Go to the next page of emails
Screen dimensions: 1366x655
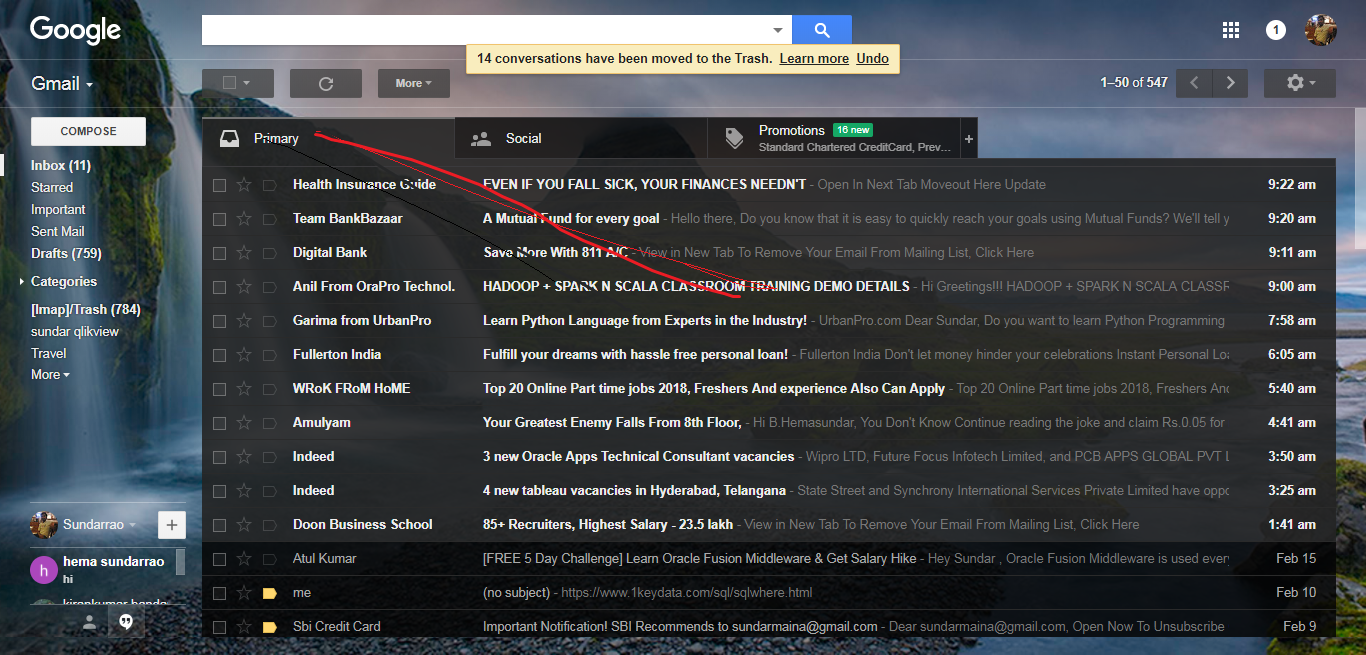(x=1231, y=83)
